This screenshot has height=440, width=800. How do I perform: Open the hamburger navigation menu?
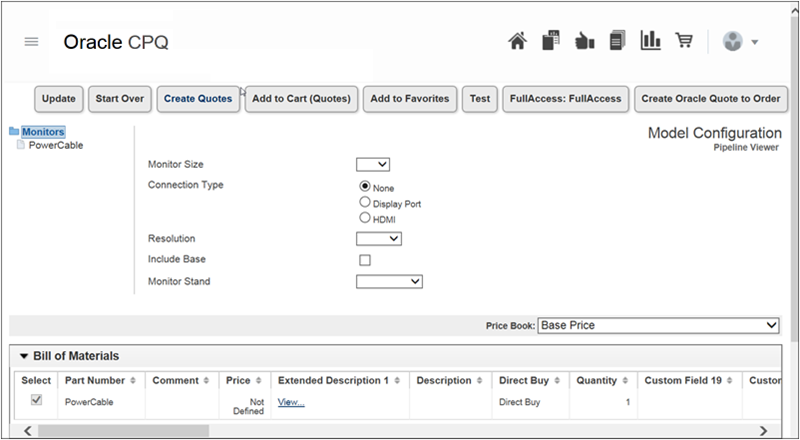(x=31, y=42)
